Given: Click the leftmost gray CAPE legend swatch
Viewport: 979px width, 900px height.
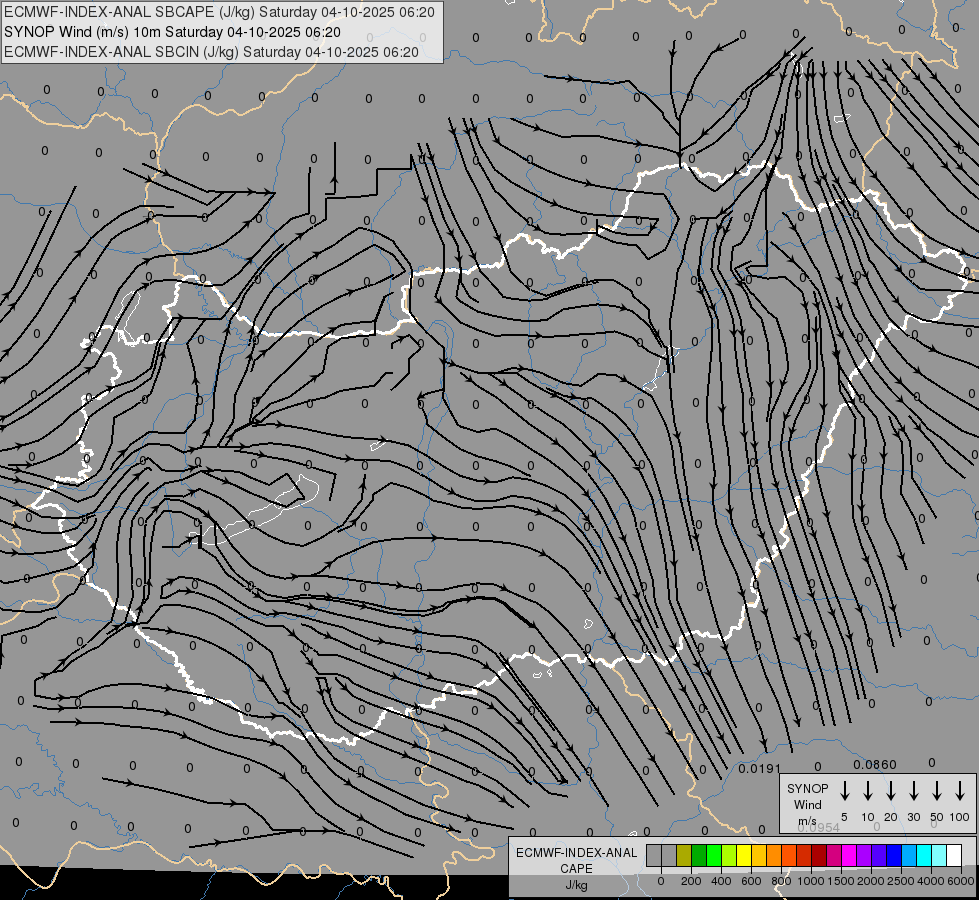Looking at the screenshot, I should coord(654,855).
